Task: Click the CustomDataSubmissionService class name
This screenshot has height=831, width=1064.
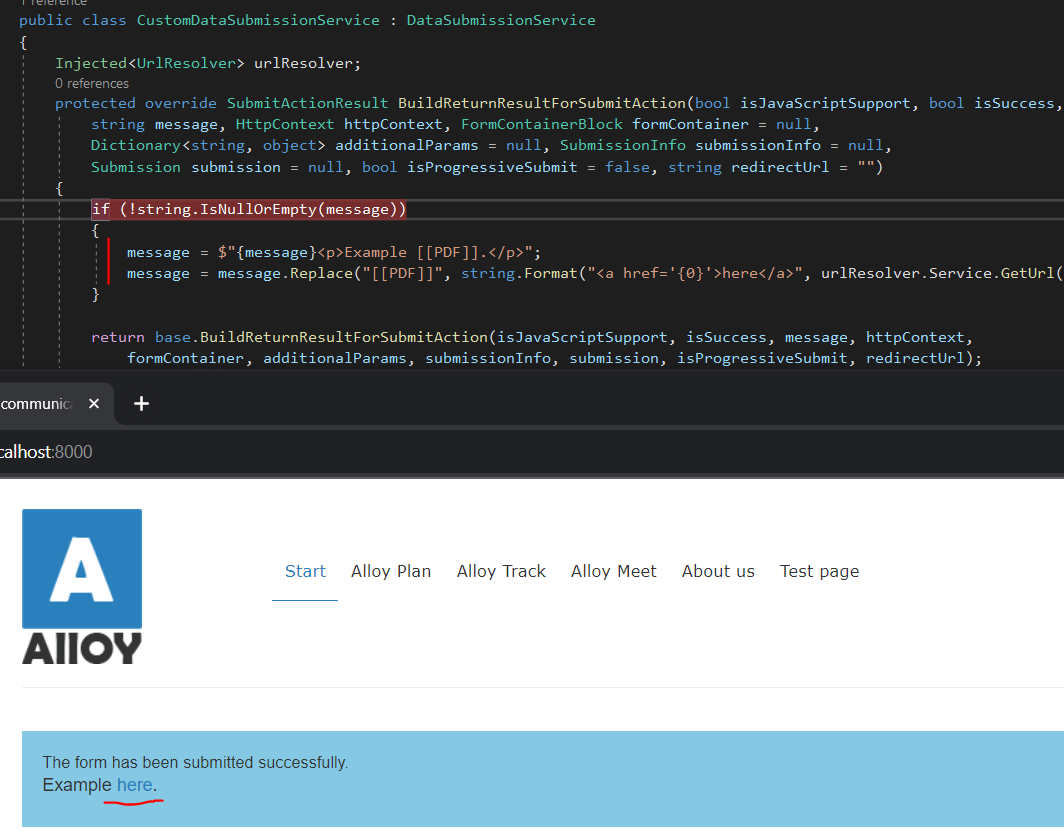Action: 258,20
